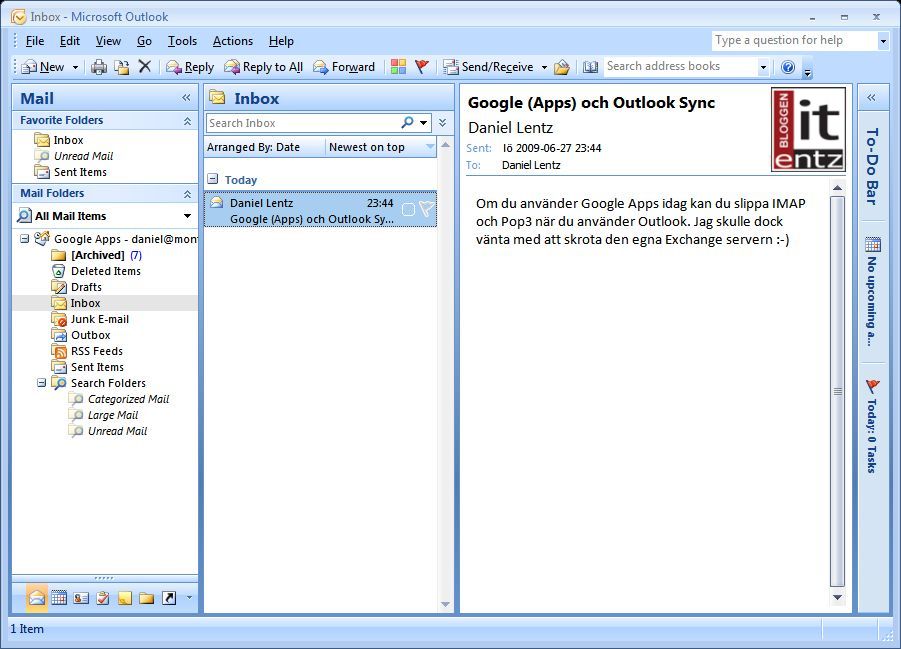Open the Actions menu
The height and width of the screenshot is (649, 901).
pos(233,41)
